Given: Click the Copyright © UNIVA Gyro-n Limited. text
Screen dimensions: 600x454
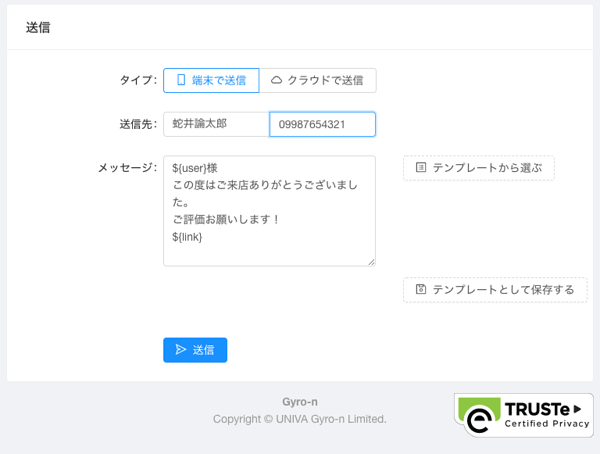Looking at the screenshot, I should (x=300, y=419).
